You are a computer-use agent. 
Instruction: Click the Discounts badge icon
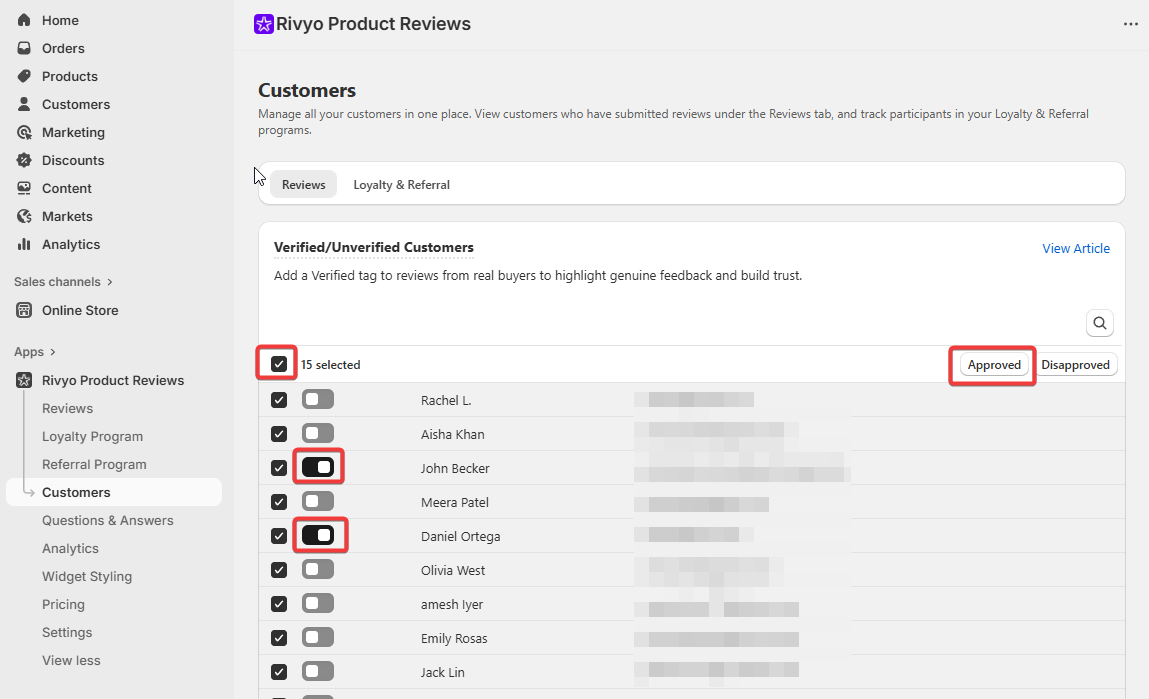(24, 160)
